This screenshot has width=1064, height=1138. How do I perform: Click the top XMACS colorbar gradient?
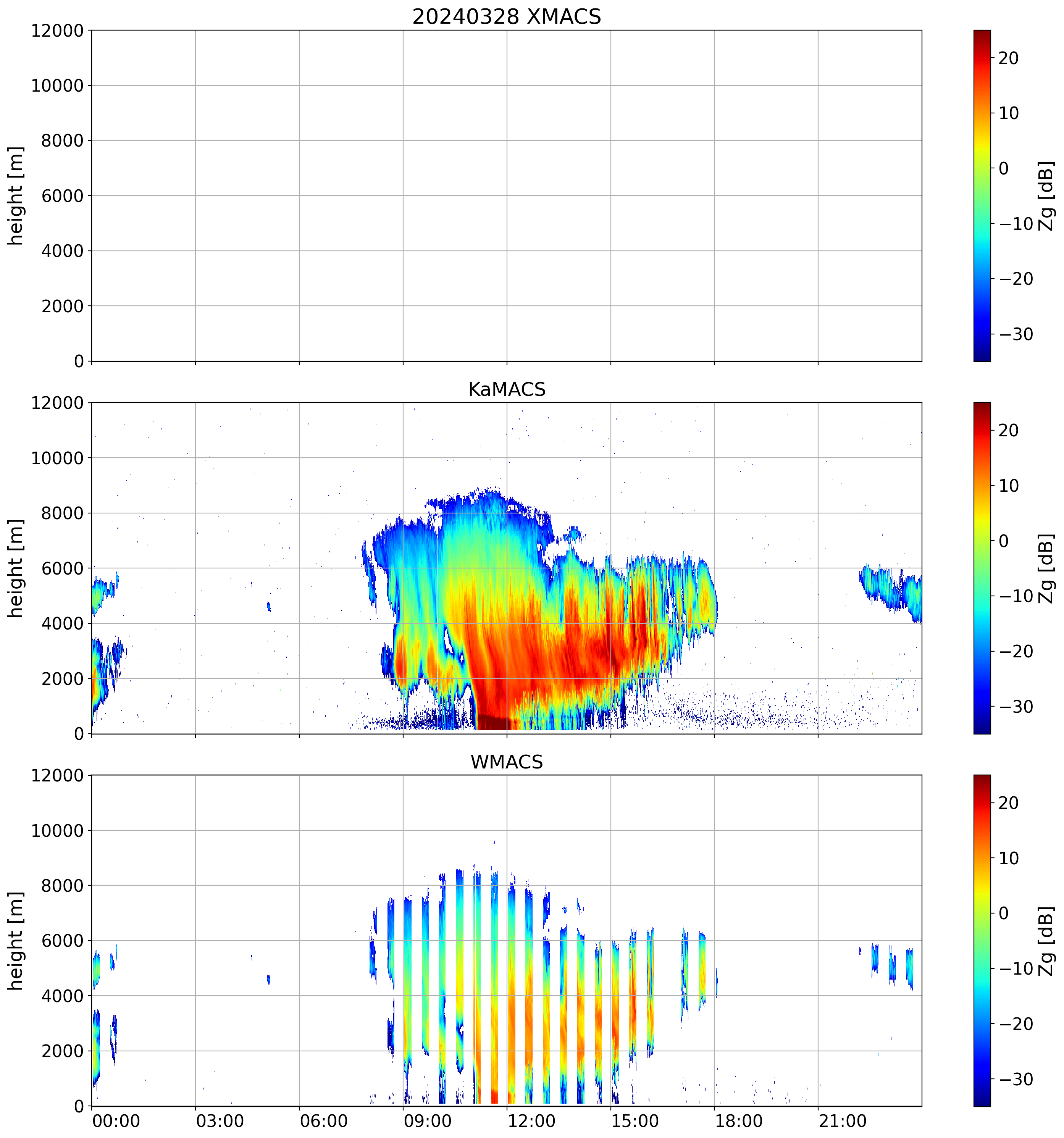click(x=982, y=195)
